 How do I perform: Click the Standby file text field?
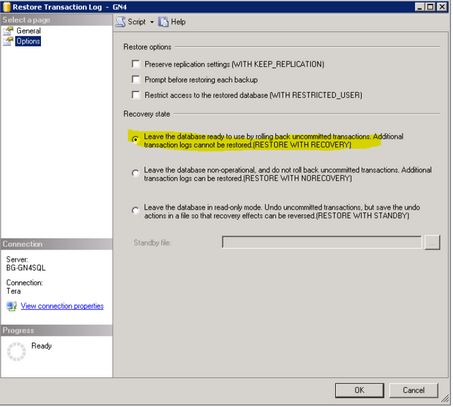coord(322,242)
